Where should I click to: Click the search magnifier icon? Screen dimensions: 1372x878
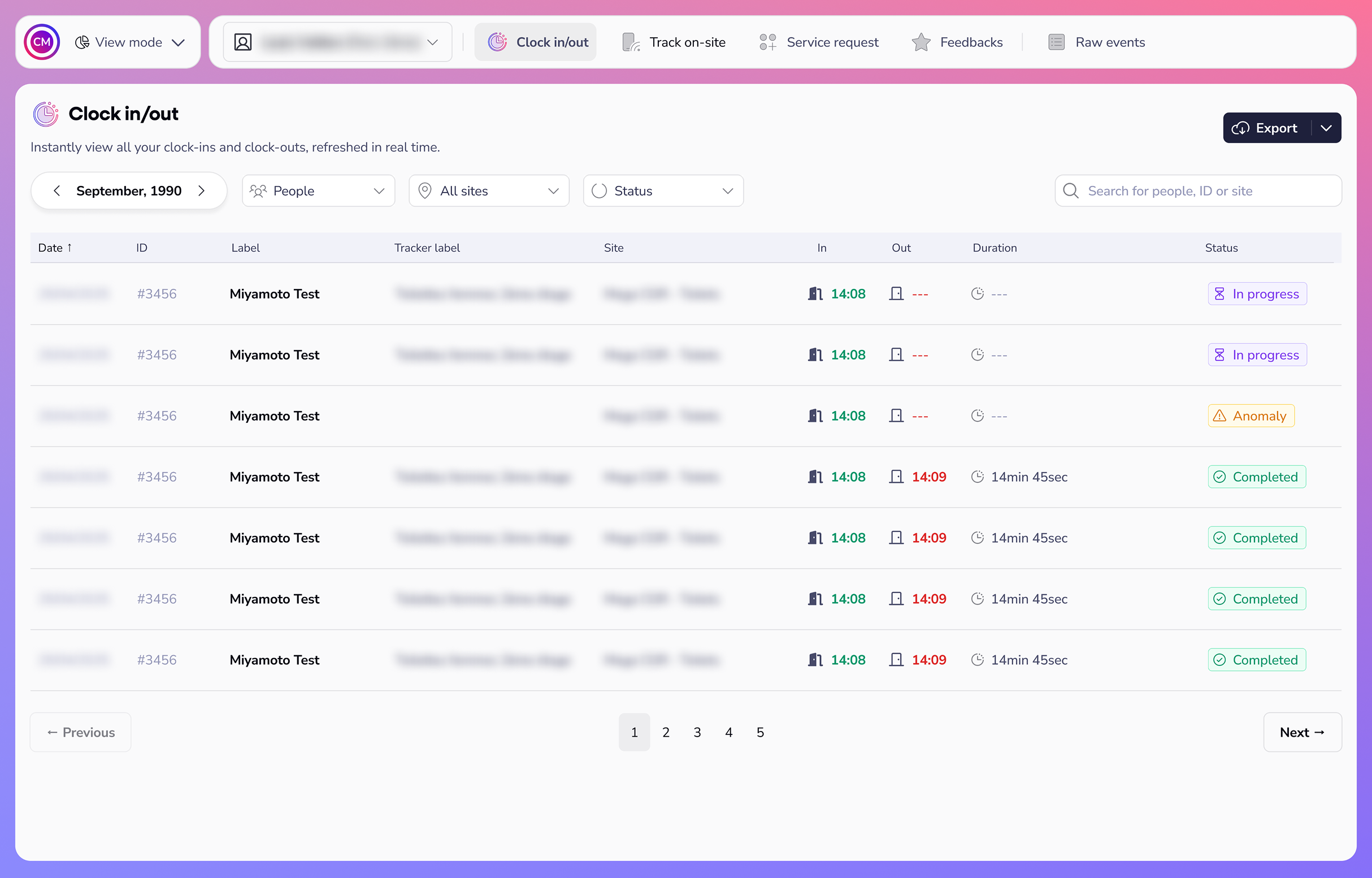pyautogui.click(x=1071, y=191)
